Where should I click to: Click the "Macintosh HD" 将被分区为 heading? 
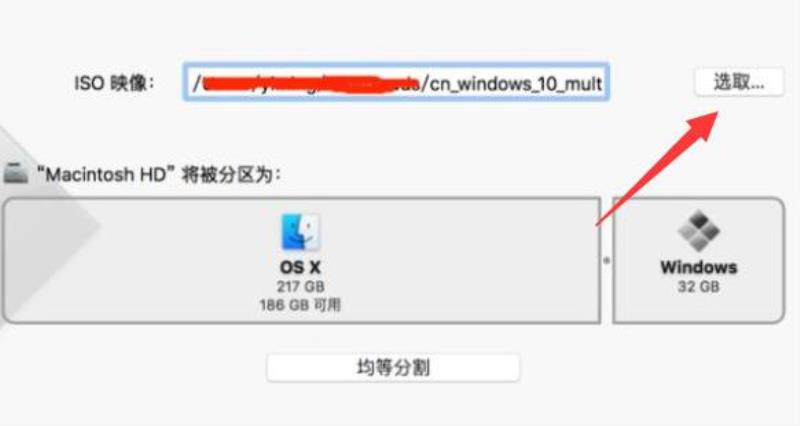point(159,174)
